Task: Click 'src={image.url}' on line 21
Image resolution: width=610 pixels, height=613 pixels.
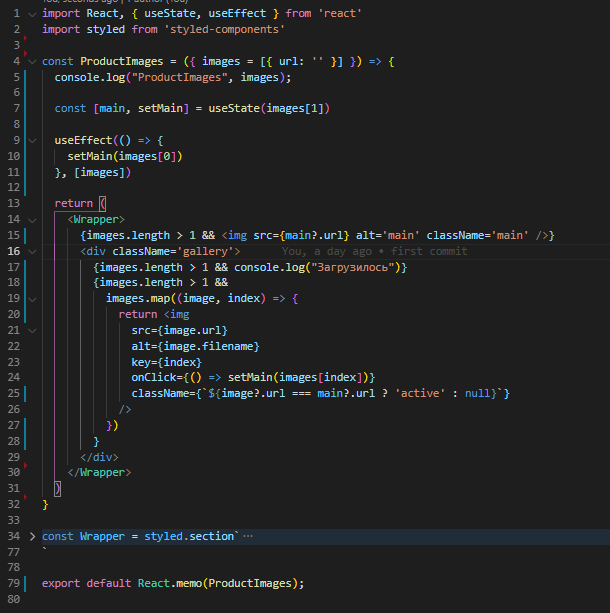Action: pyautogui.click(x=179, y=331)
